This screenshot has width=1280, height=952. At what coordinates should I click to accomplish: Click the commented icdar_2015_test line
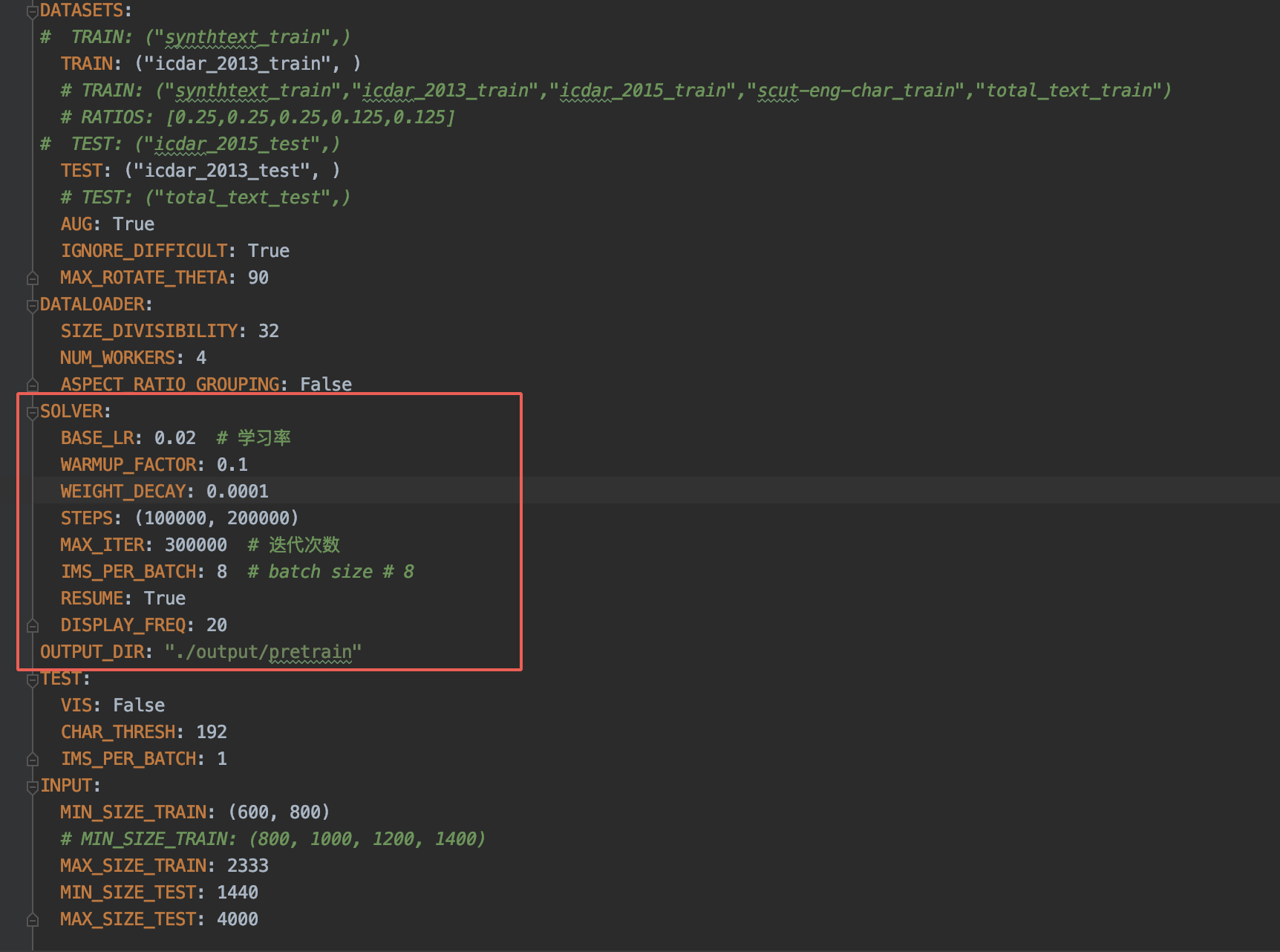[x=190, y=144]
